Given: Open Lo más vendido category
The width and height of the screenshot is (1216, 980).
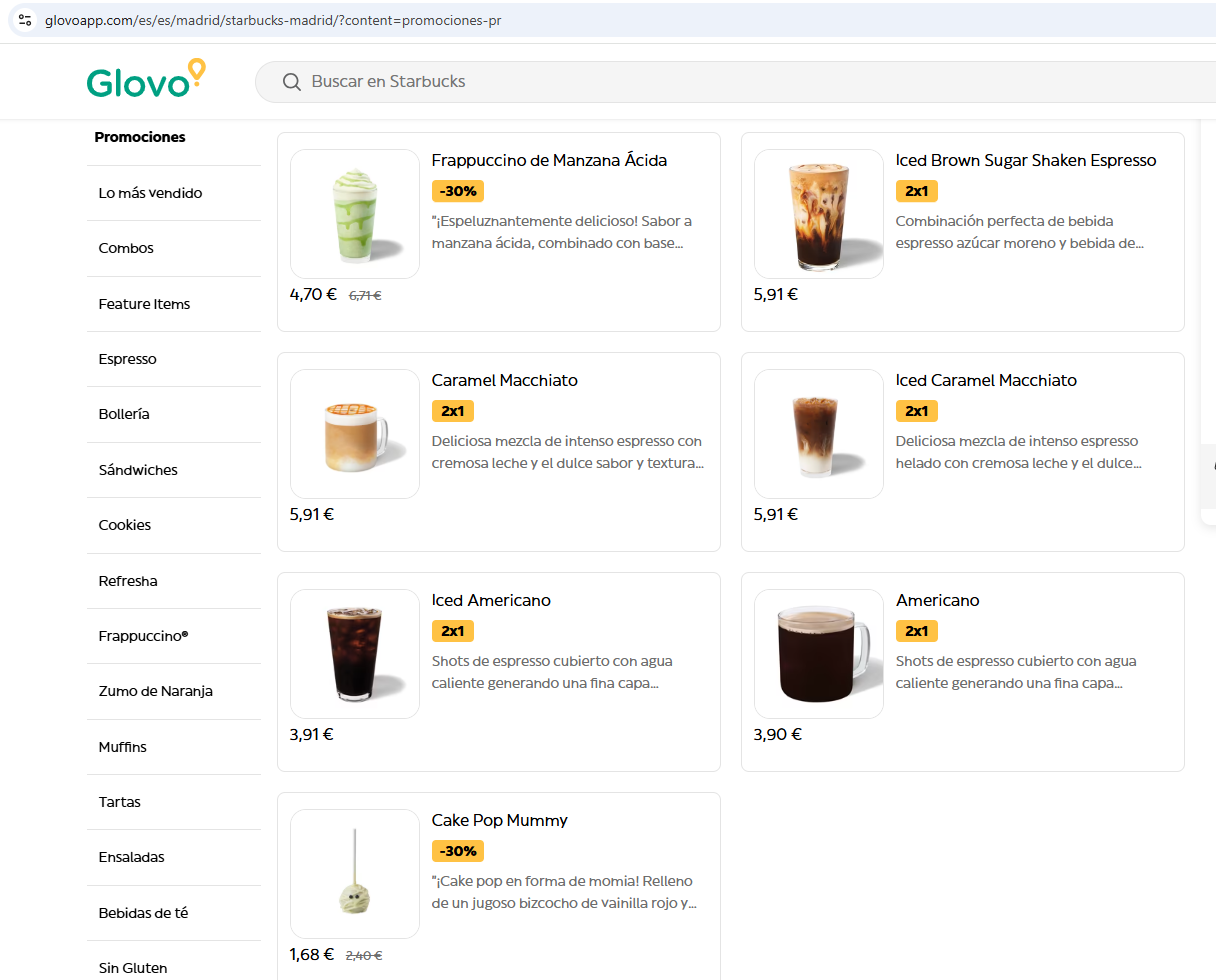Looking at the screenshot, I should [x=150, y=193].
